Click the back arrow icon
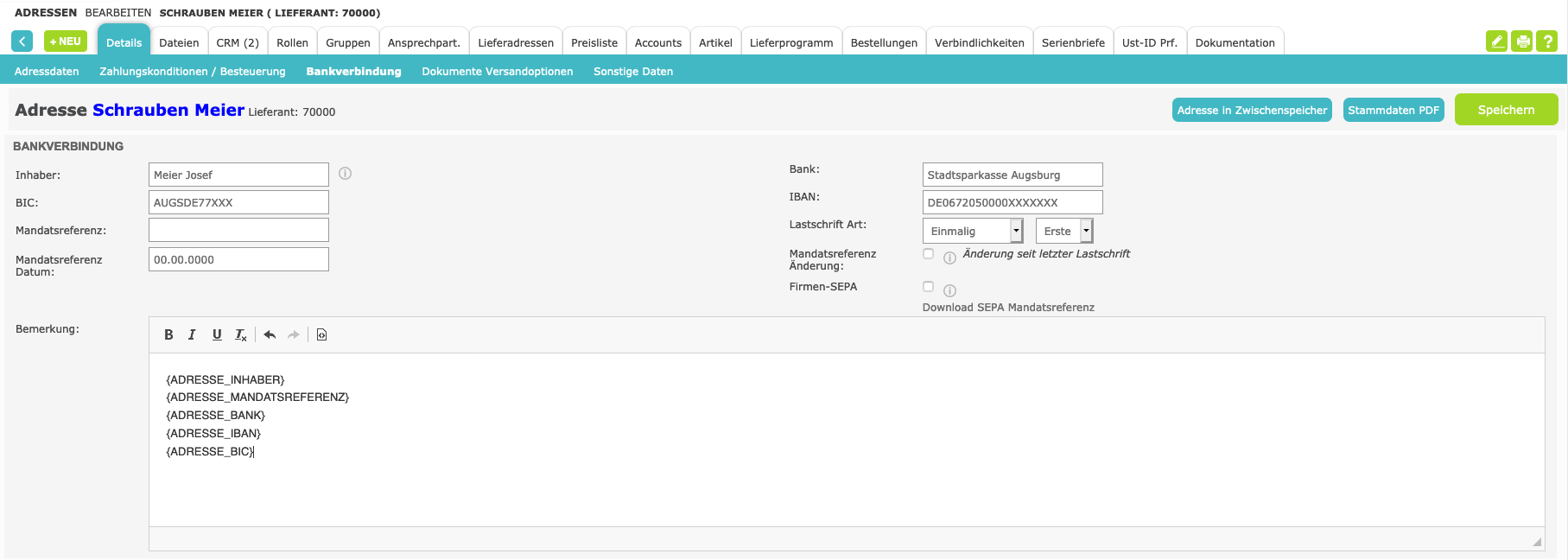Screen dimensions: 1568x560 (22, 41)
